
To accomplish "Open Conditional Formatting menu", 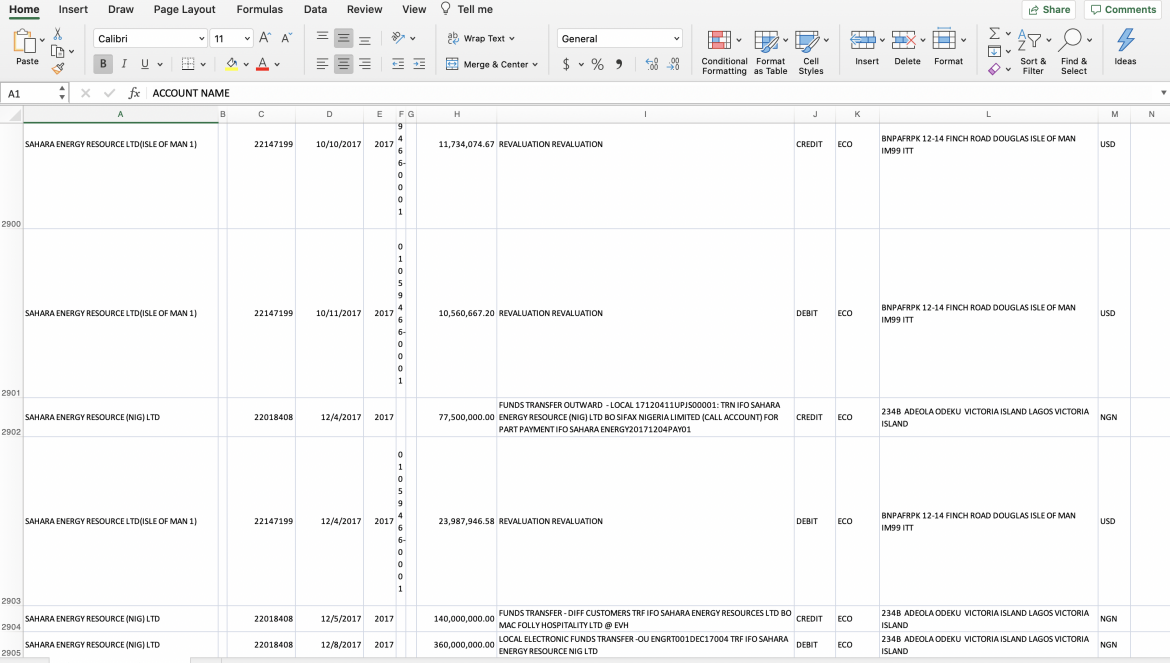I will point(724,52).
